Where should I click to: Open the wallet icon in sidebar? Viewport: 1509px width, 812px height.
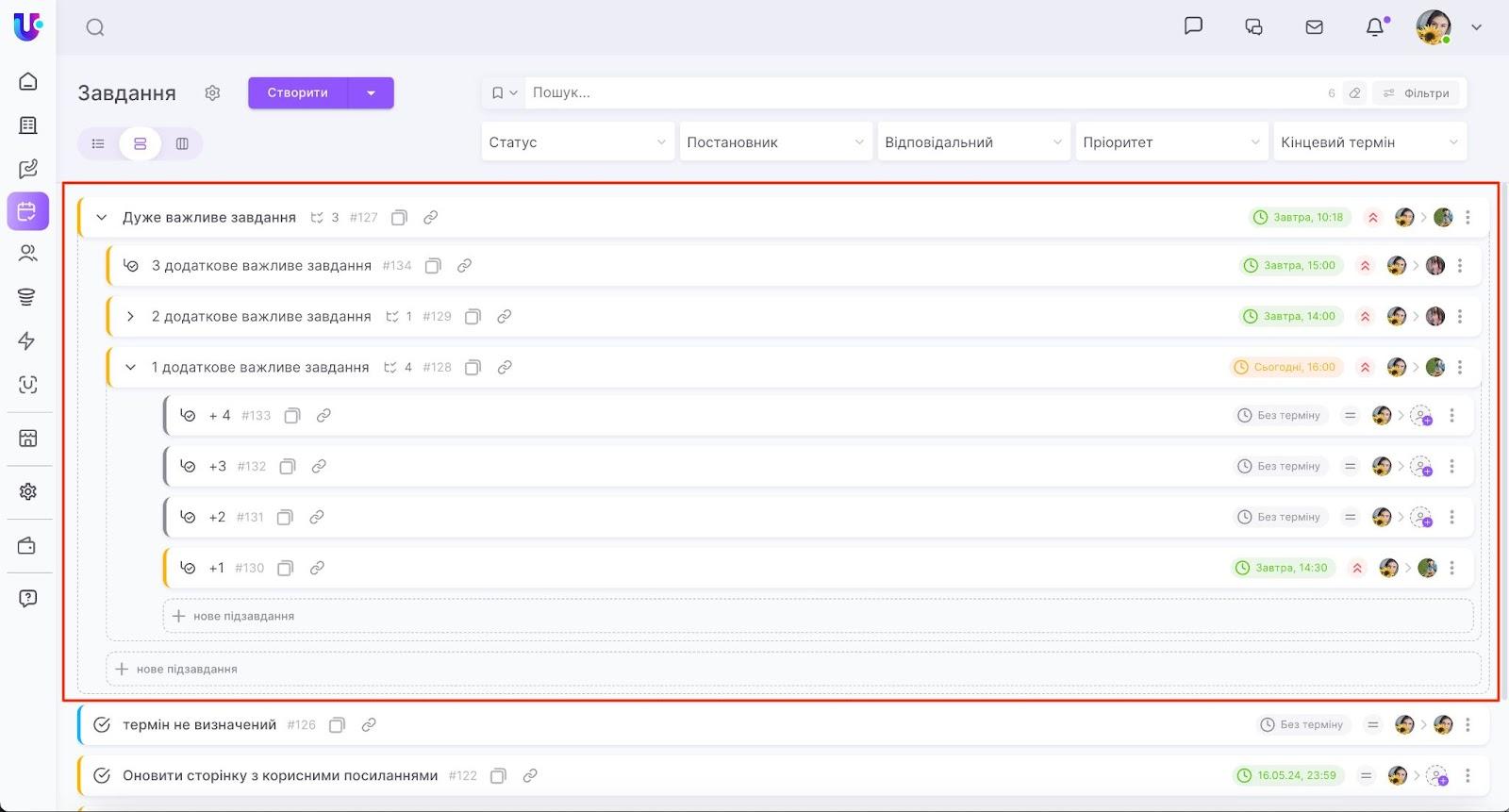pos(28,546)
